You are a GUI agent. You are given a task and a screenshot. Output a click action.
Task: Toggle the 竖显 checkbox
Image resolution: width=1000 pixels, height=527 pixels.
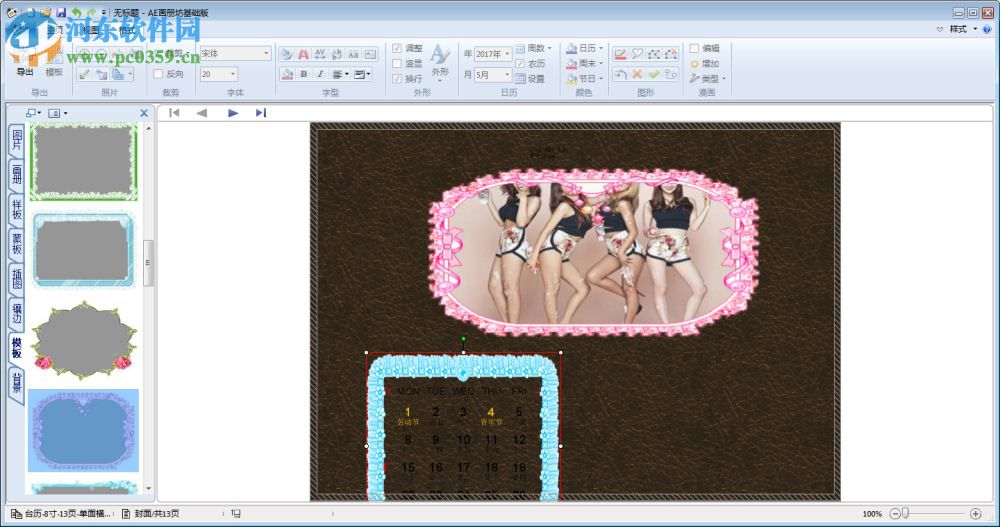[x=407, y=64]
